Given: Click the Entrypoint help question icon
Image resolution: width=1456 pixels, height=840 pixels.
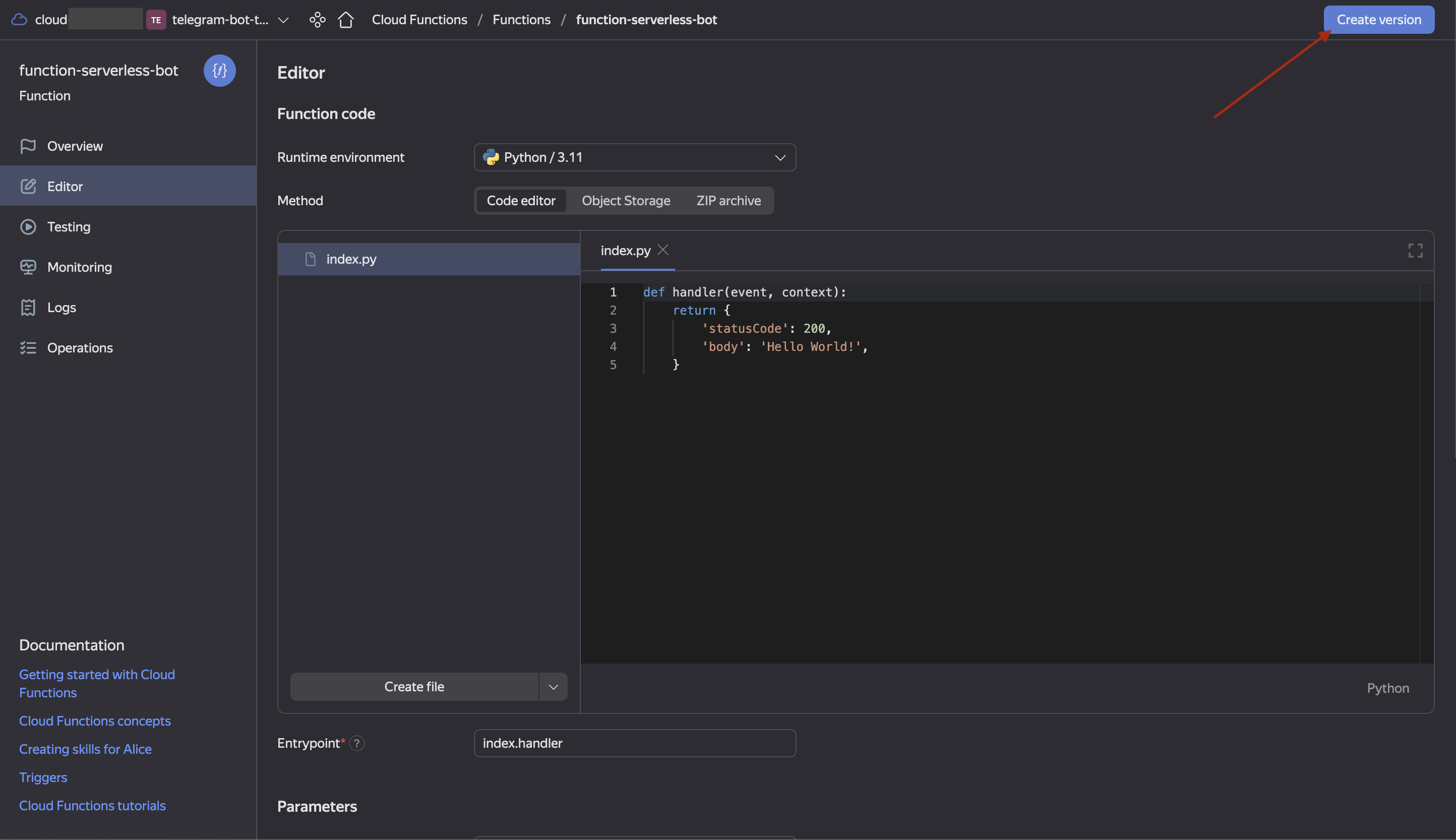Looking at the screenshot, I should tap(357, 743).
